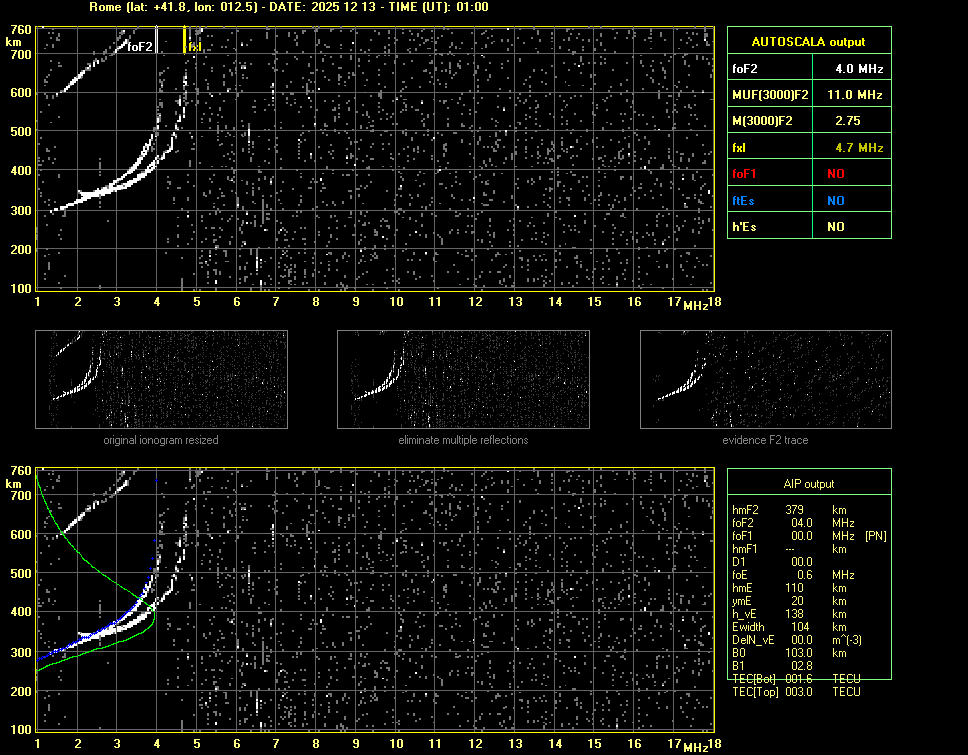Click the blue ftEs row label
Viewport: 968px width, 755px height.
point(744,200)
